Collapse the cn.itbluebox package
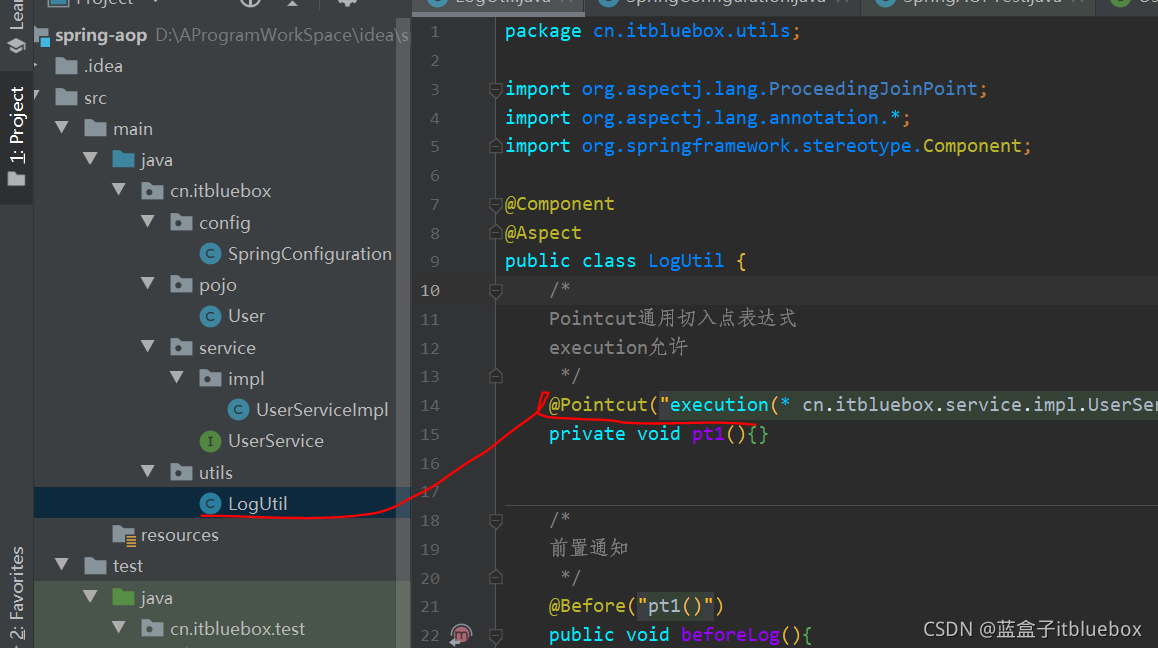 (x=119, y=189)
